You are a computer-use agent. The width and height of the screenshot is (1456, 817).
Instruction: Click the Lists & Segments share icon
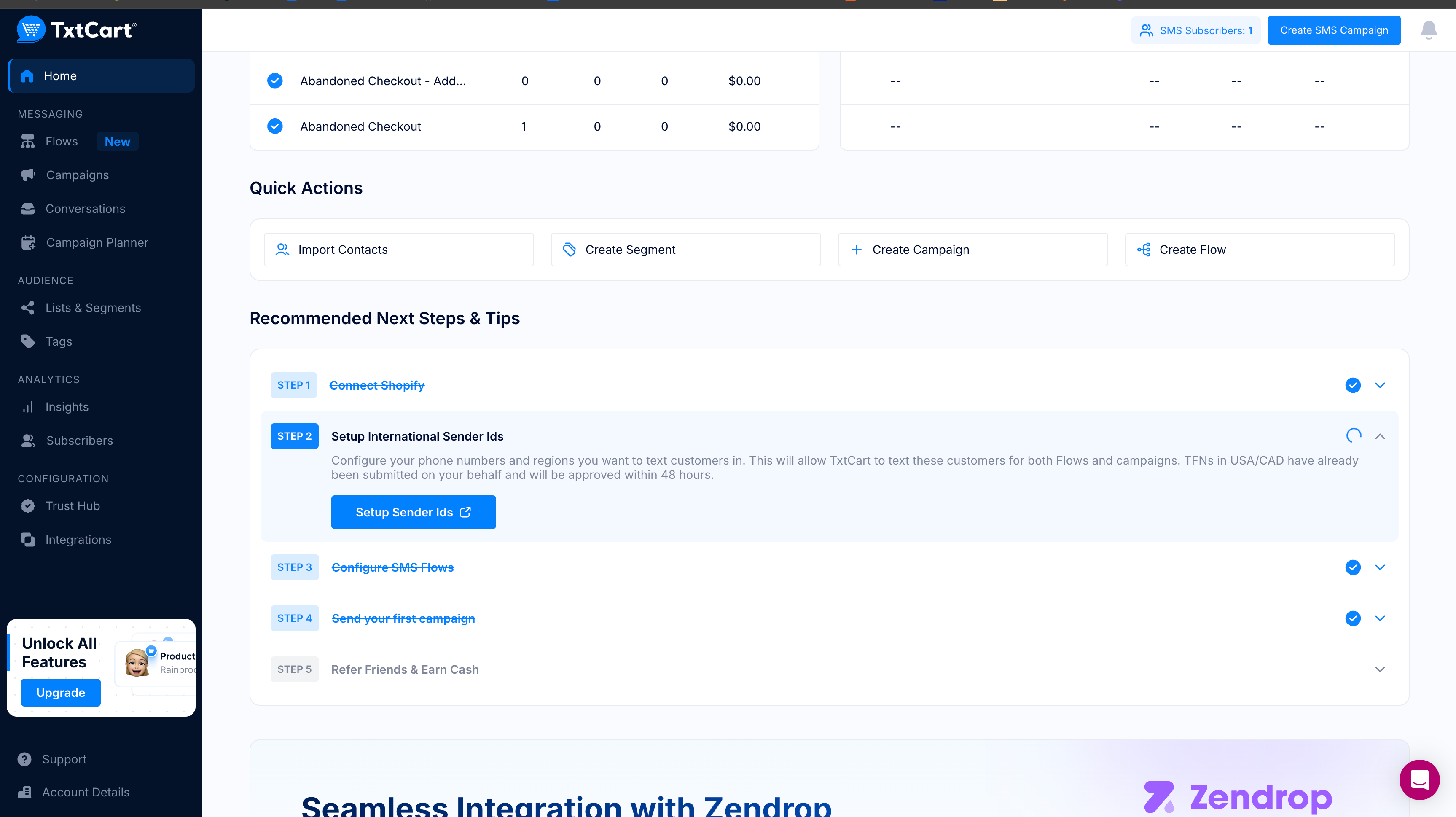click(x=28, y=308)
